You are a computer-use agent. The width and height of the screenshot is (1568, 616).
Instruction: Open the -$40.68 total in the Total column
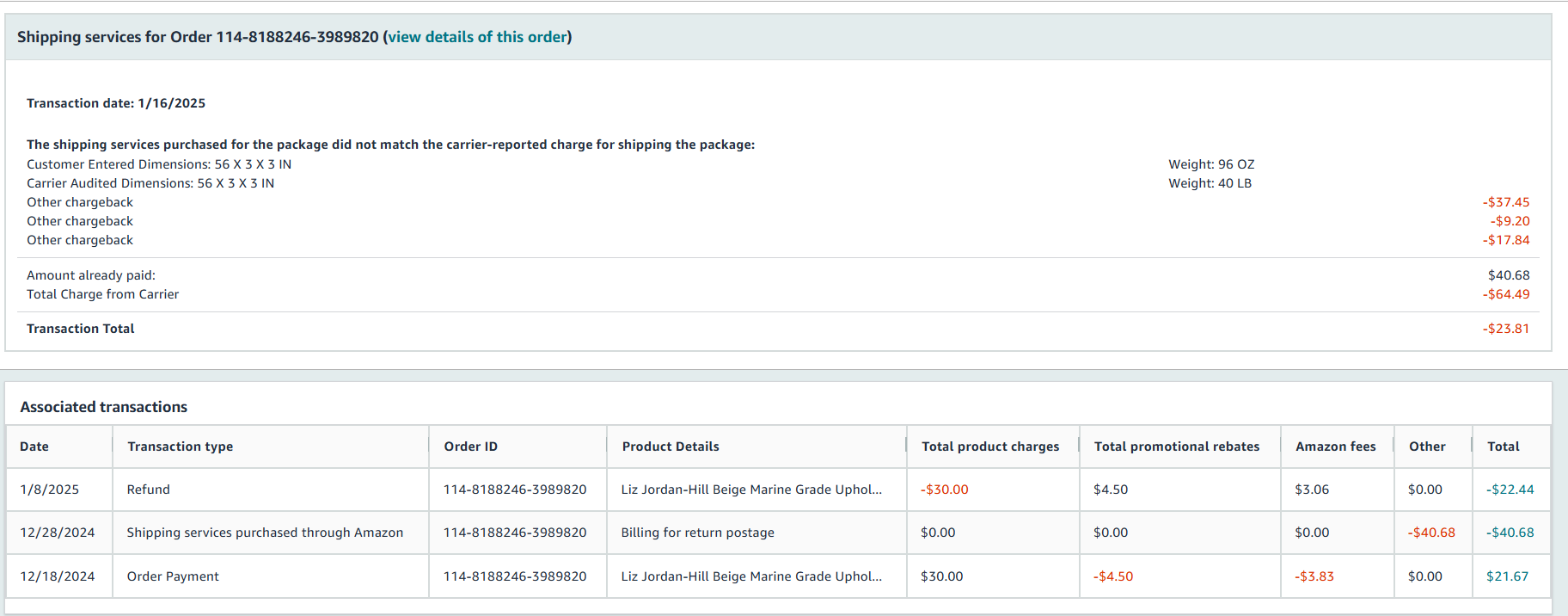1510,533
